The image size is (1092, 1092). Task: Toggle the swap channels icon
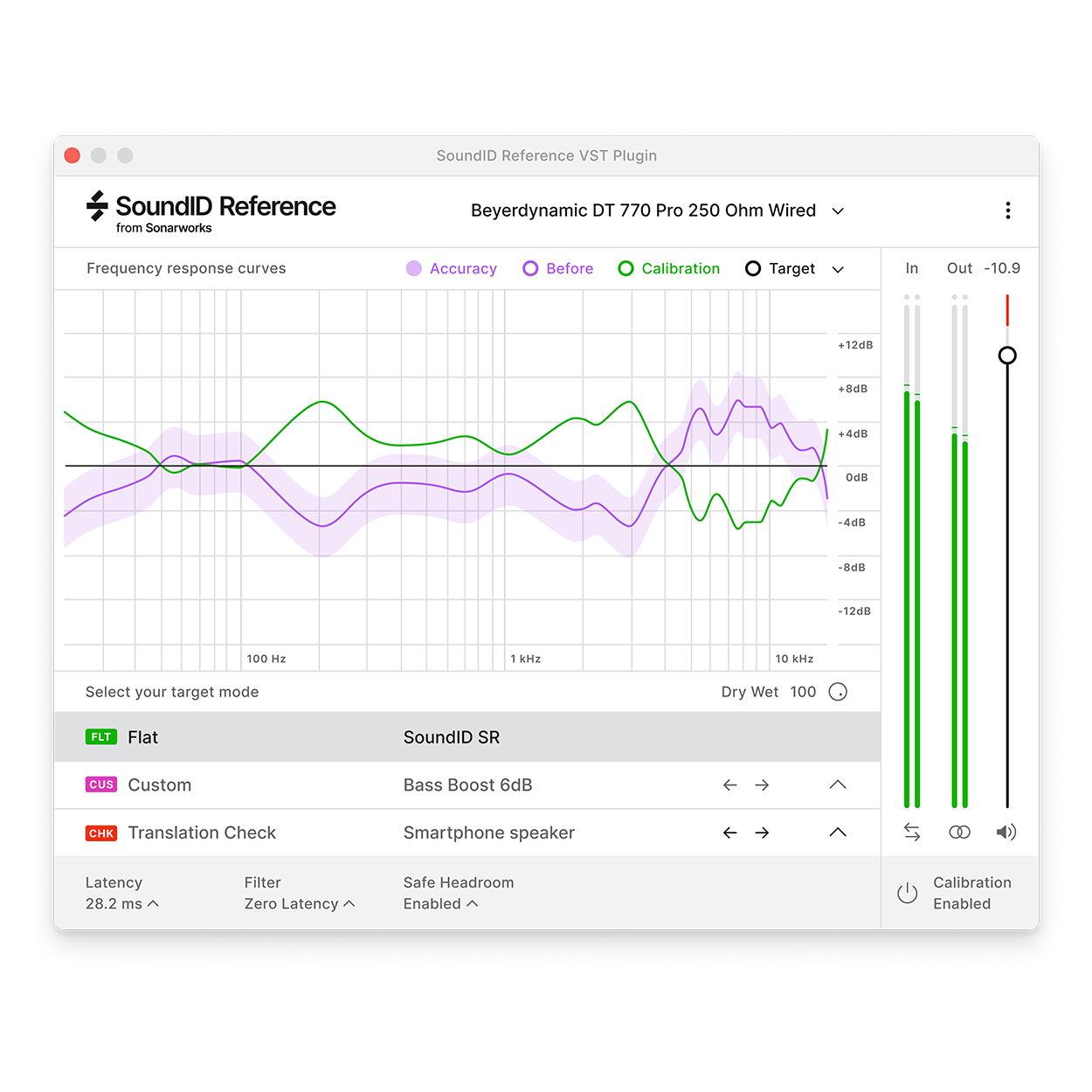tap(912, 833)
